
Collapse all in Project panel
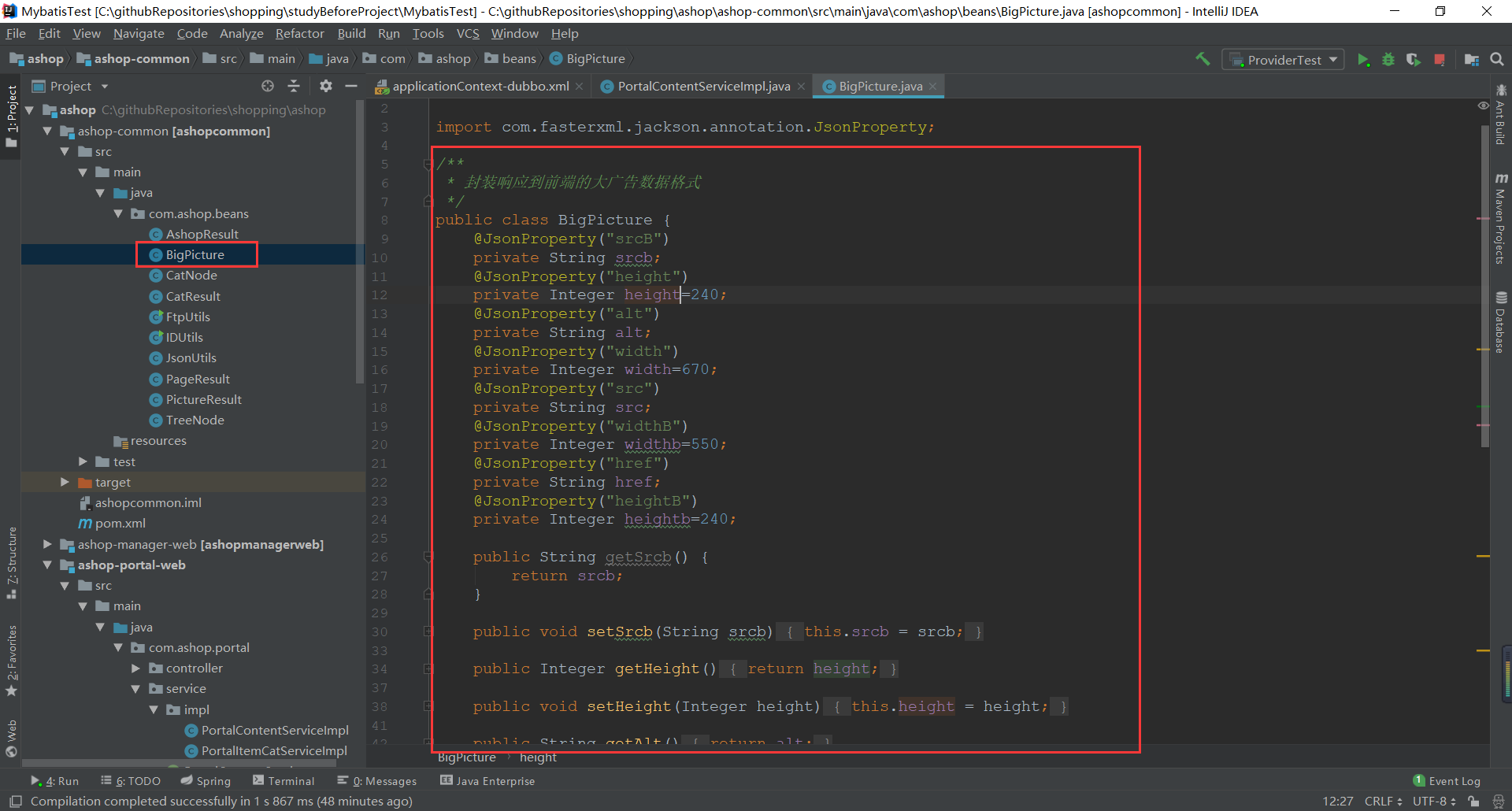294,86
